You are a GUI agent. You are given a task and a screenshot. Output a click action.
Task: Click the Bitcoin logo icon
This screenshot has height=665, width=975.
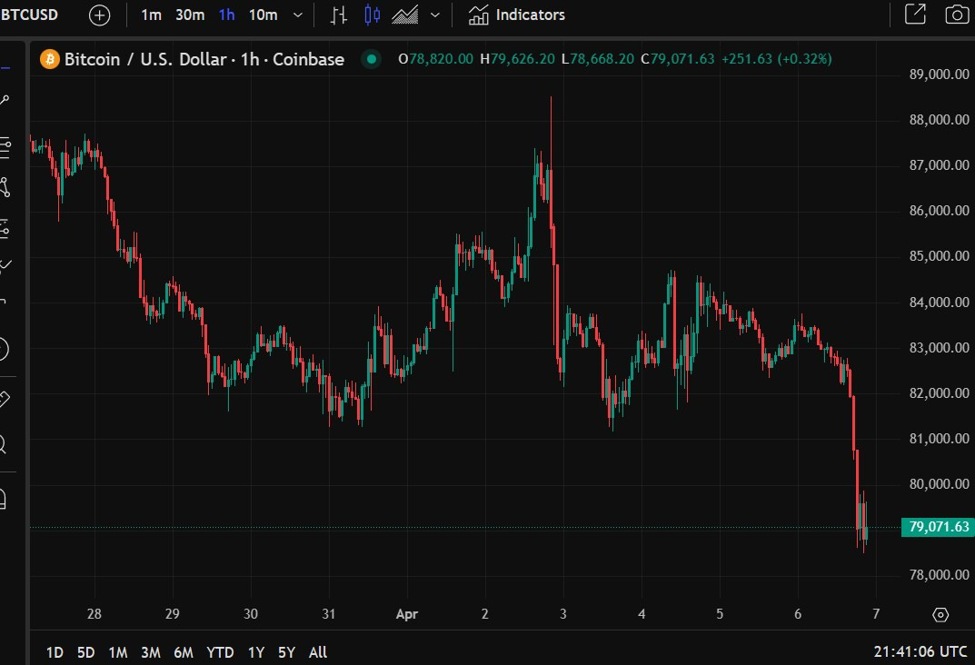tap(50, 59)
